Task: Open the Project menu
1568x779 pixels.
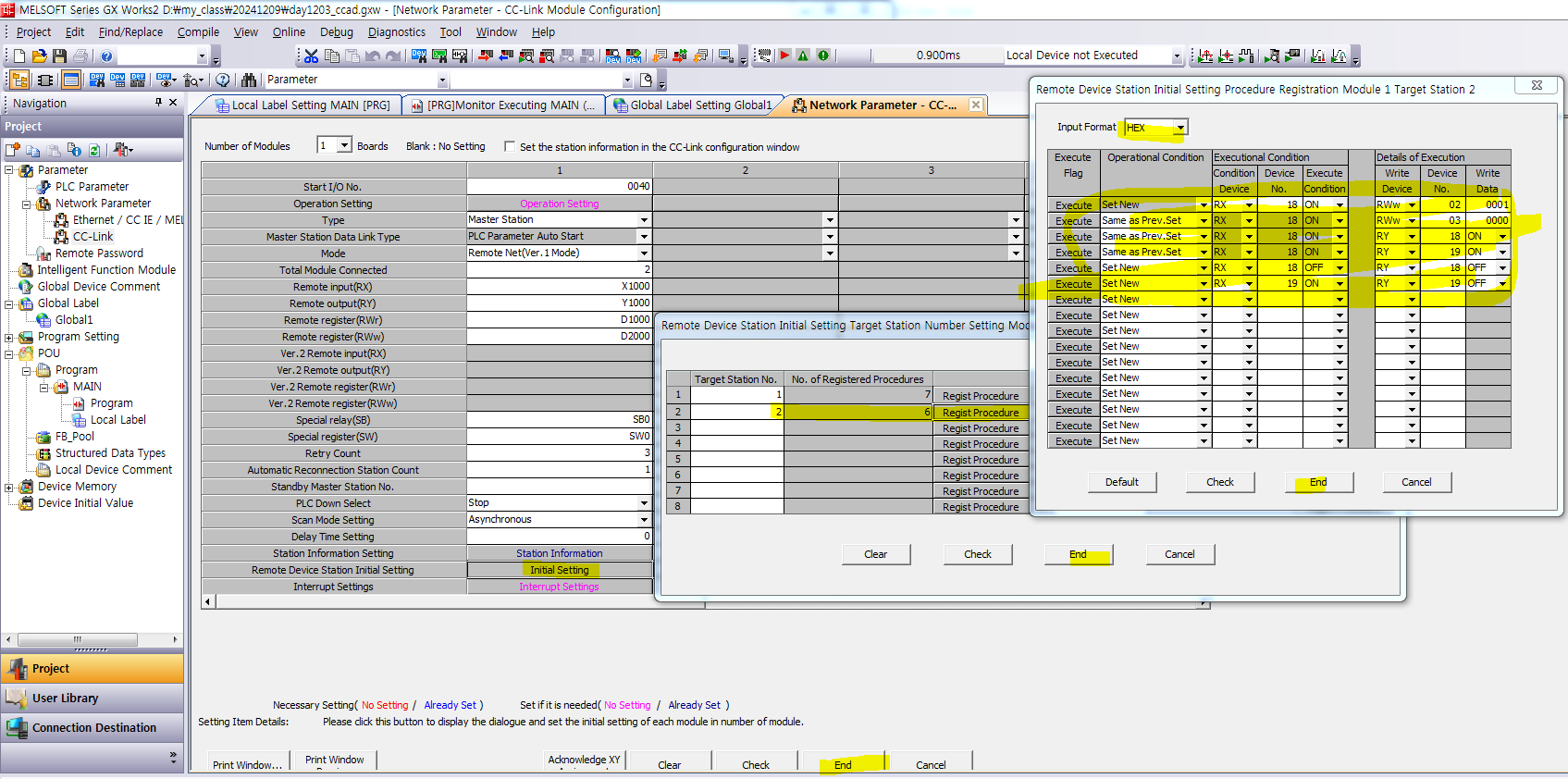Action: [x=33, y=31]
